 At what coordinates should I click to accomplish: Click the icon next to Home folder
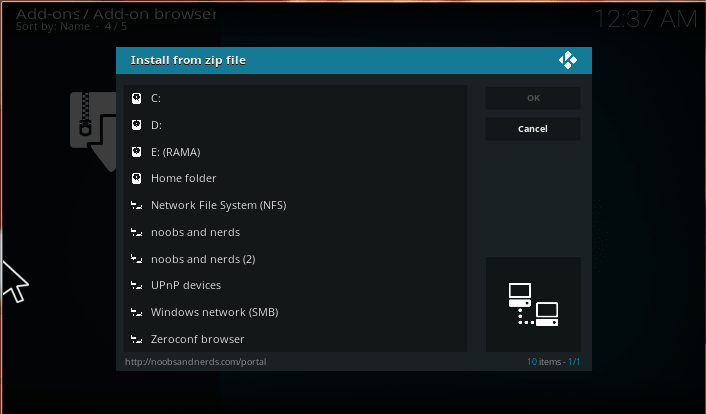136,178
